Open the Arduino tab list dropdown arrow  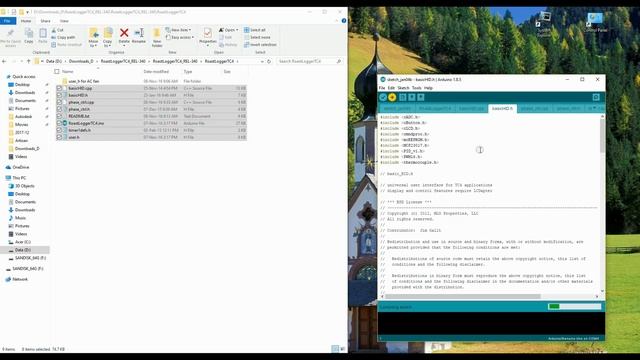pos(595,108)
